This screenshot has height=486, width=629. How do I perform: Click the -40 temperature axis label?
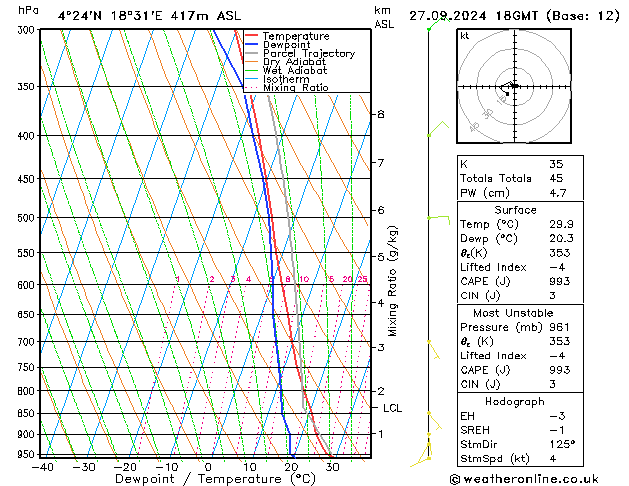pyautogui.click(x=42, y=467)
